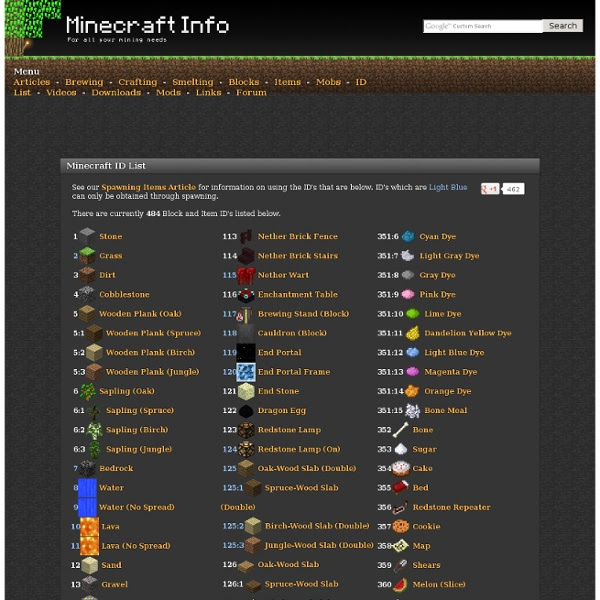The width and height of the screenshot is (600, 600).
Task: Click the Cookie item icon
Action: (x=401, y=526)
